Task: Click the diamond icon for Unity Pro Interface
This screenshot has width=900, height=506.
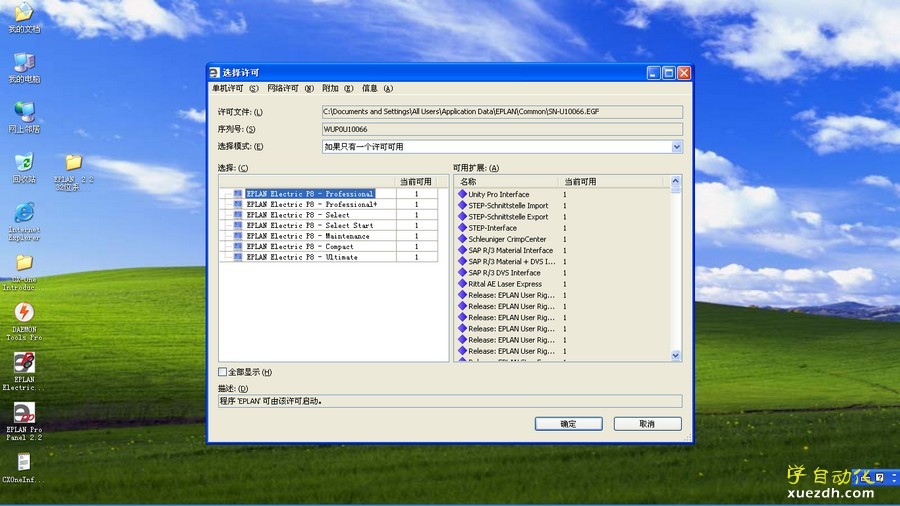Action: click(462, 194)
